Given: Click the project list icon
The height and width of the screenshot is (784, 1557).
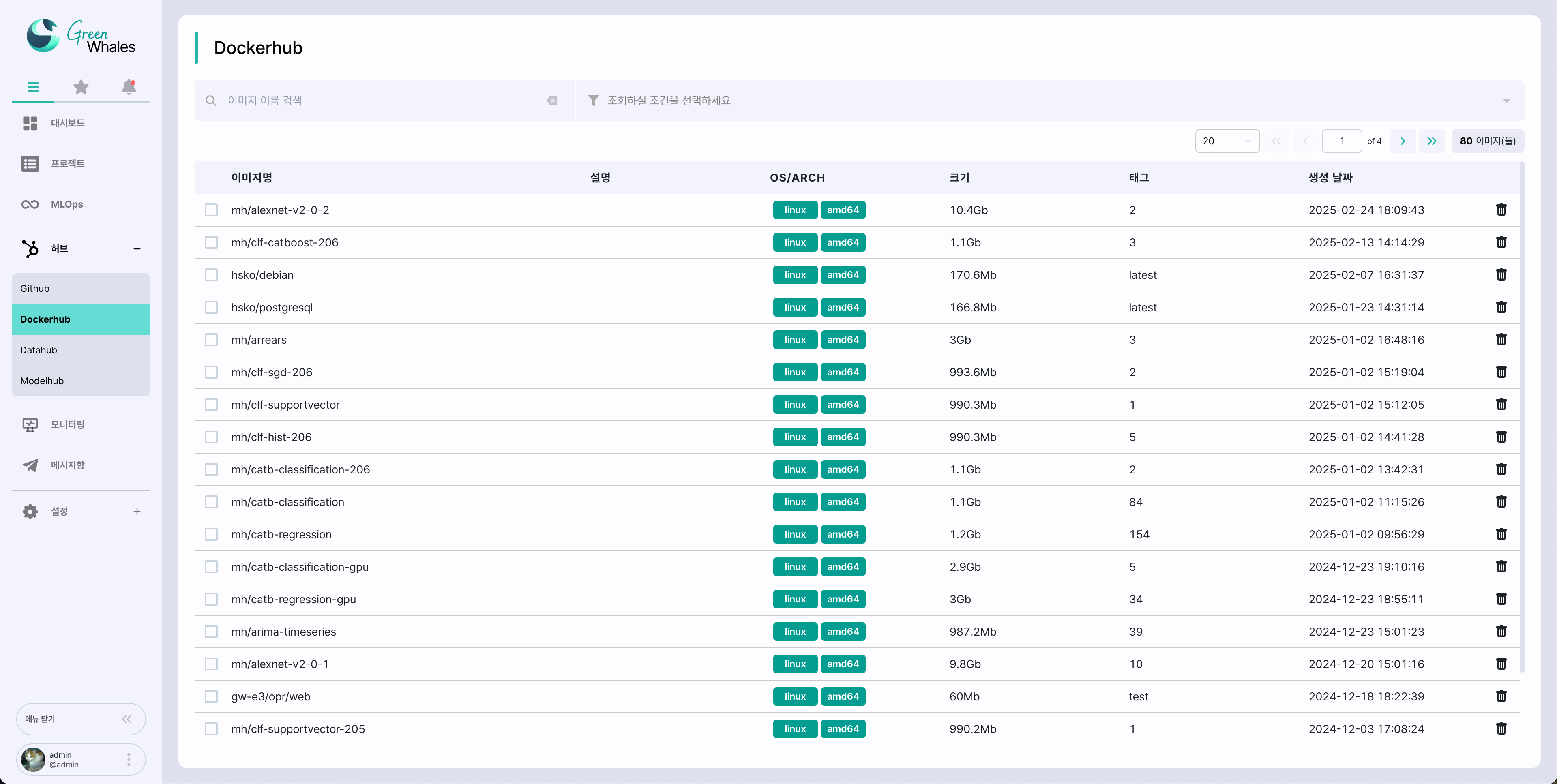Looking at the screenshot, I should pyautogui.click(x=30, y=164).
